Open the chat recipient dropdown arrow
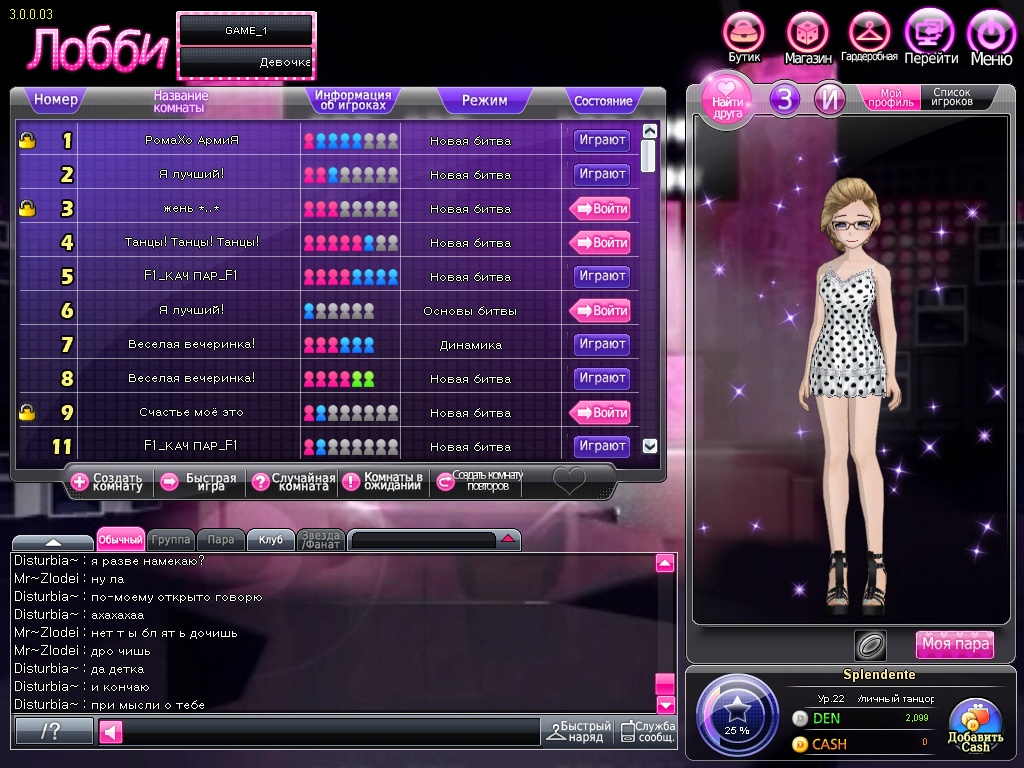The height and width of the screenshot is (768, 1024). pyautogui.click(x=508, y=540)
